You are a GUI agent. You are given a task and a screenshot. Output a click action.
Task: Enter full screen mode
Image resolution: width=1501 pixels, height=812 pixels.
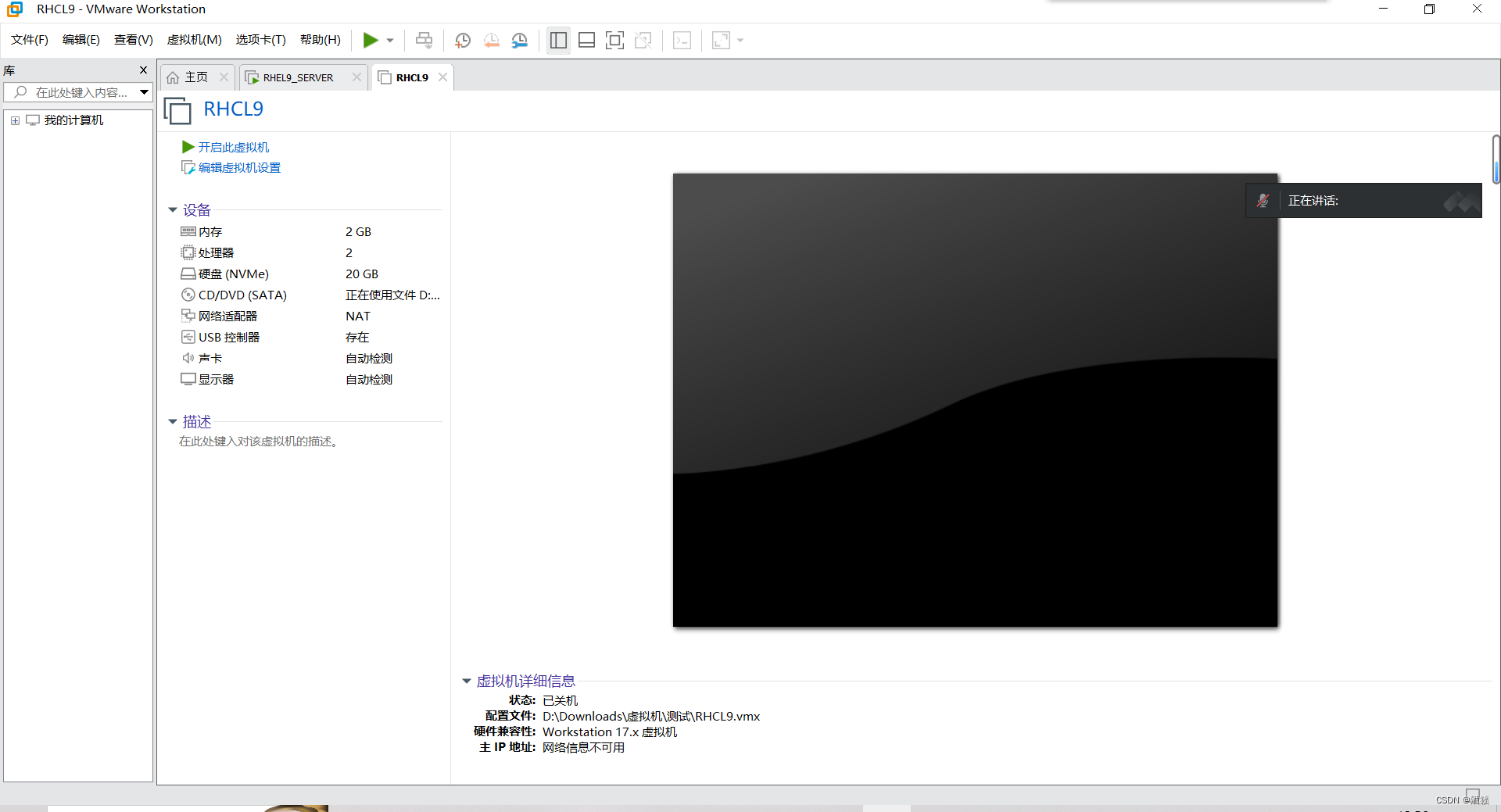(x=615, y=40)
